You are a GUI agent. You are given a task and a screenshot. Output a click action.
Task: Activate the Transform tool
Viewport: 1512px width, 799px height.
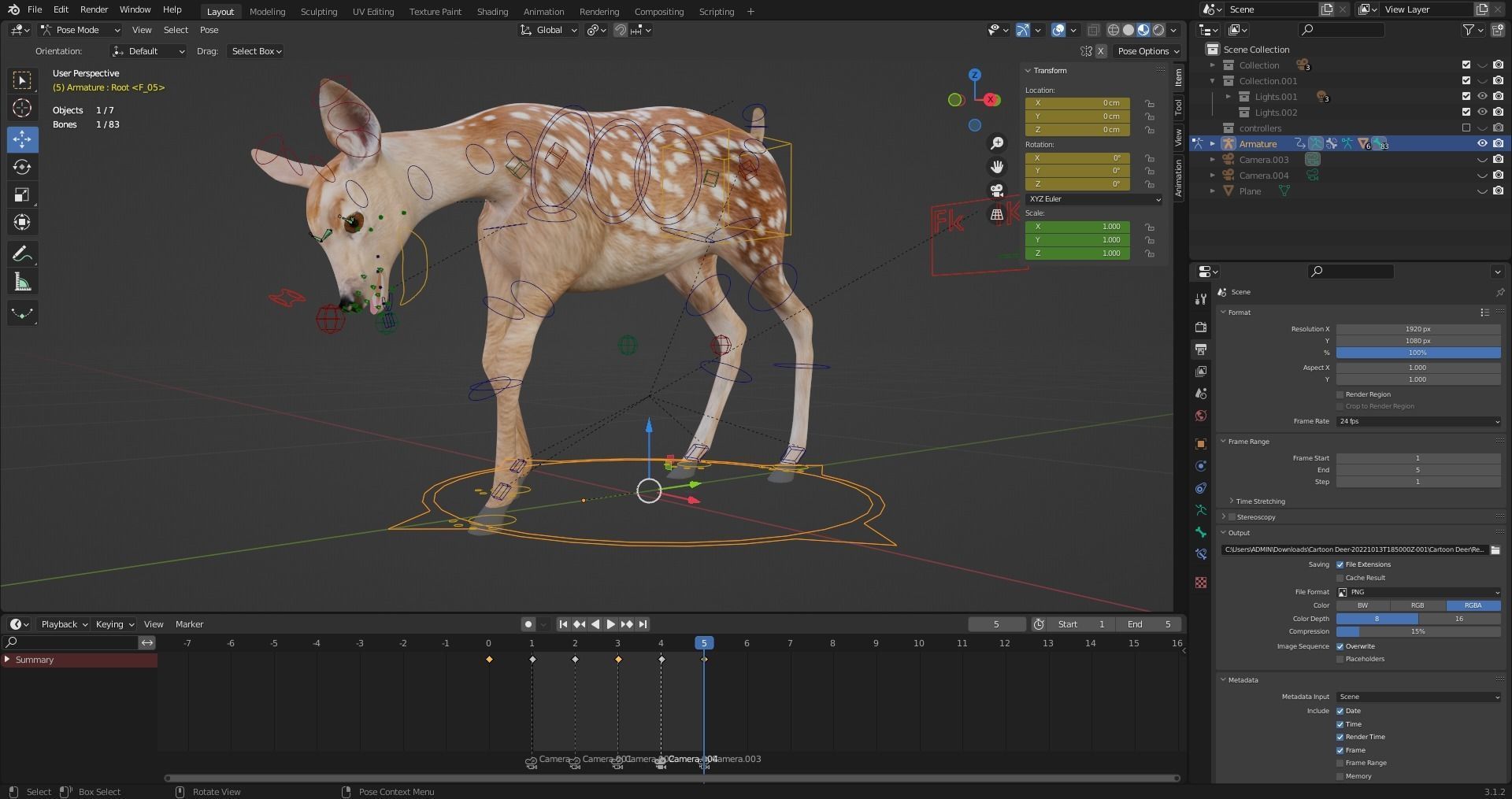(x=22, y=222)
